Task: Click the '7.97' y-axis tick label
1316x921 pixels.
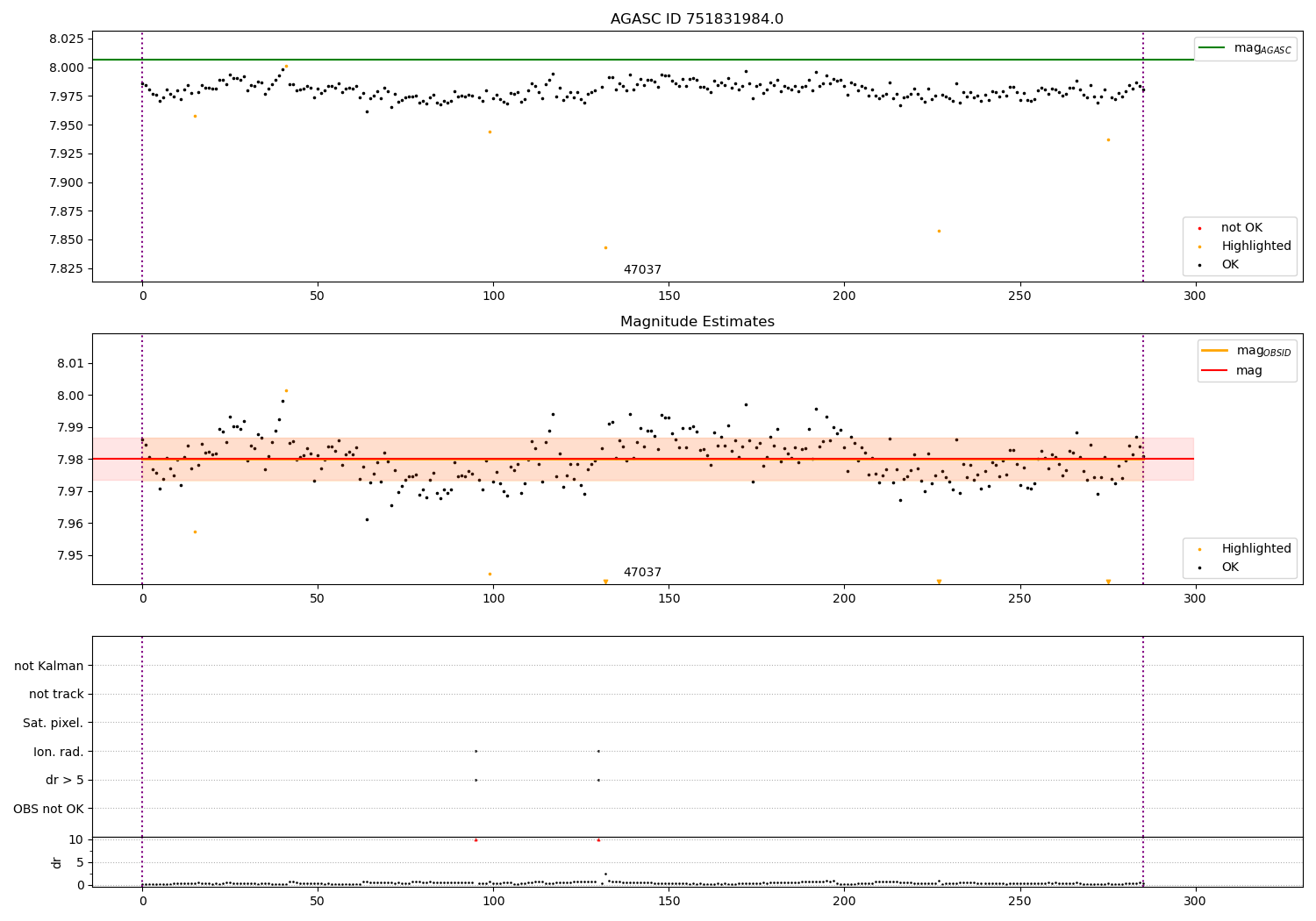Action: [x=71, y=491]
